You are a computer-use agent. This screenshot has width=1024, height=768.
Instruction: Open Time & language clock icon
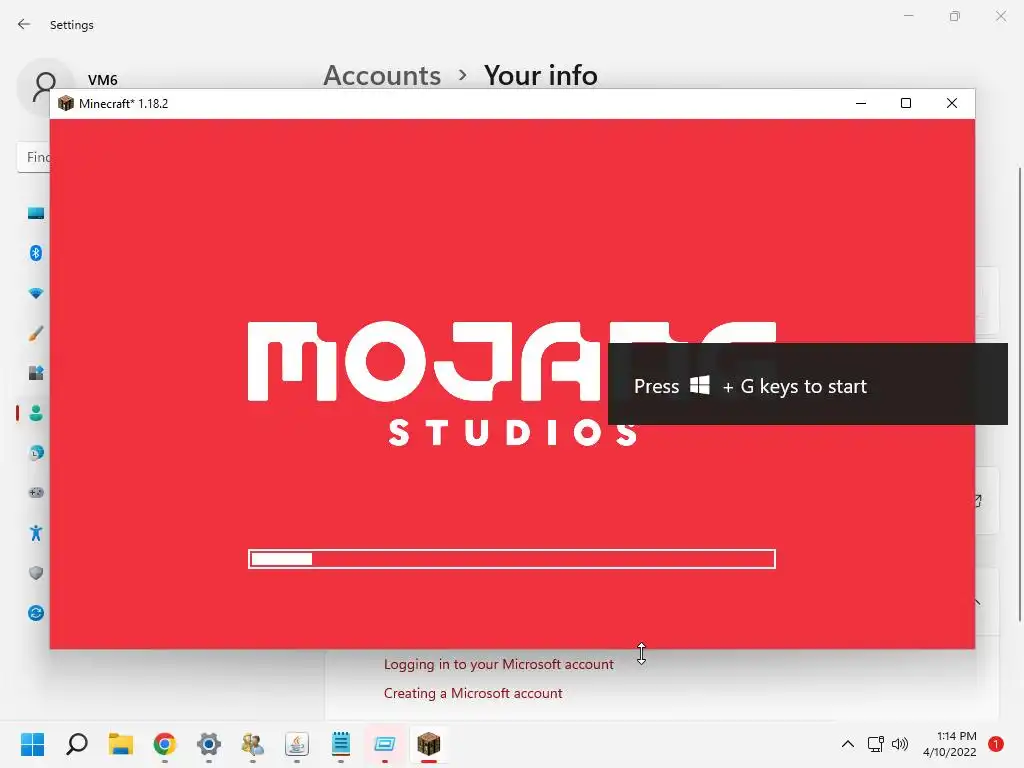coord(36,453)
